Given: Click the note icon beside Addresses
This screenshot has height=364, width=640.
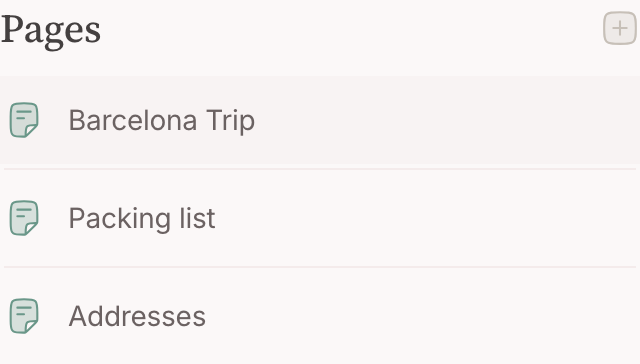Looking at the screenshot, I should coord(24,316).
